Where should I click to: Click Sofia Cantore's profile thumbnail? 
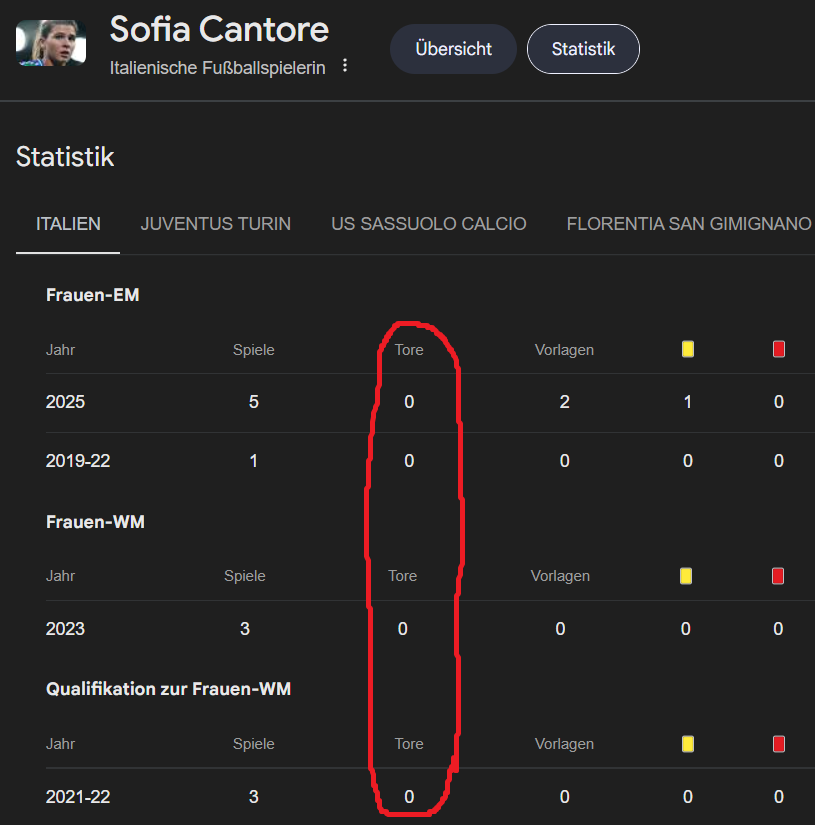click(51, 43)
